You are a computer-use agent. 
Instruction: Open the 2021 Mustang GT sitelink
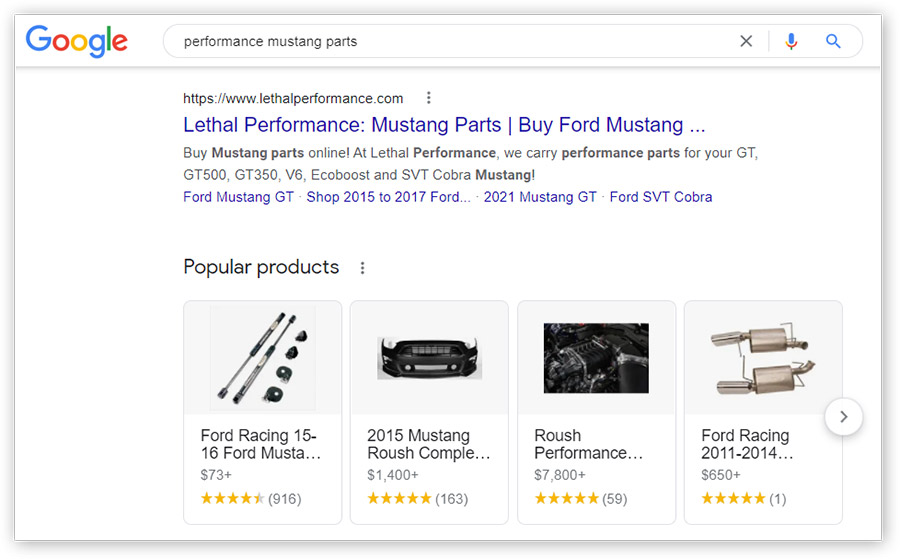pos(540,197)
